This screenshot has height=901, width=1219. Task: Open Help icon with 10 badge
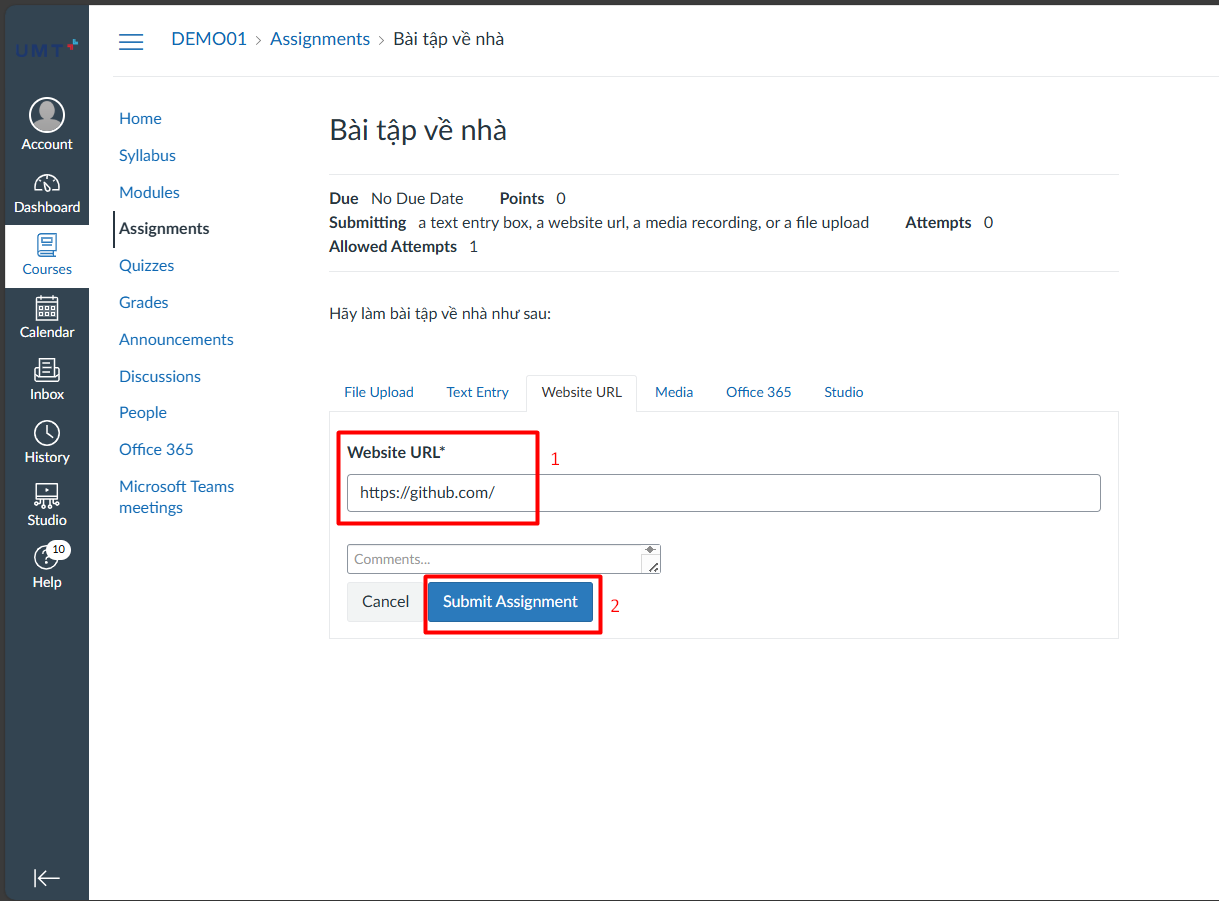tap(46, 558)
